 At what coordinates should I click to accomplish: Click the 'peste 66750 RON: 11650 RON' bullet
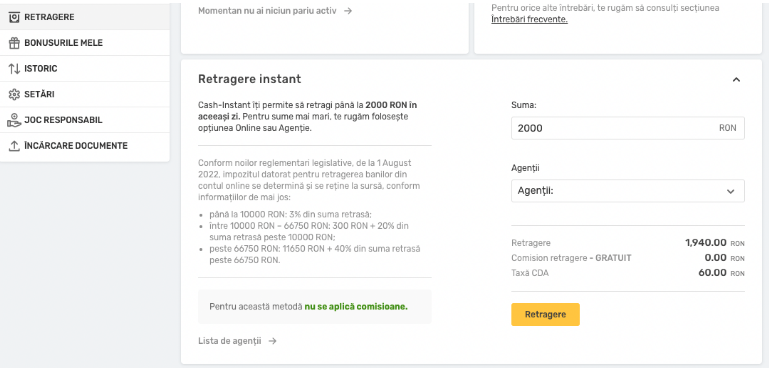pyautogui.click(x=314, y=255)
